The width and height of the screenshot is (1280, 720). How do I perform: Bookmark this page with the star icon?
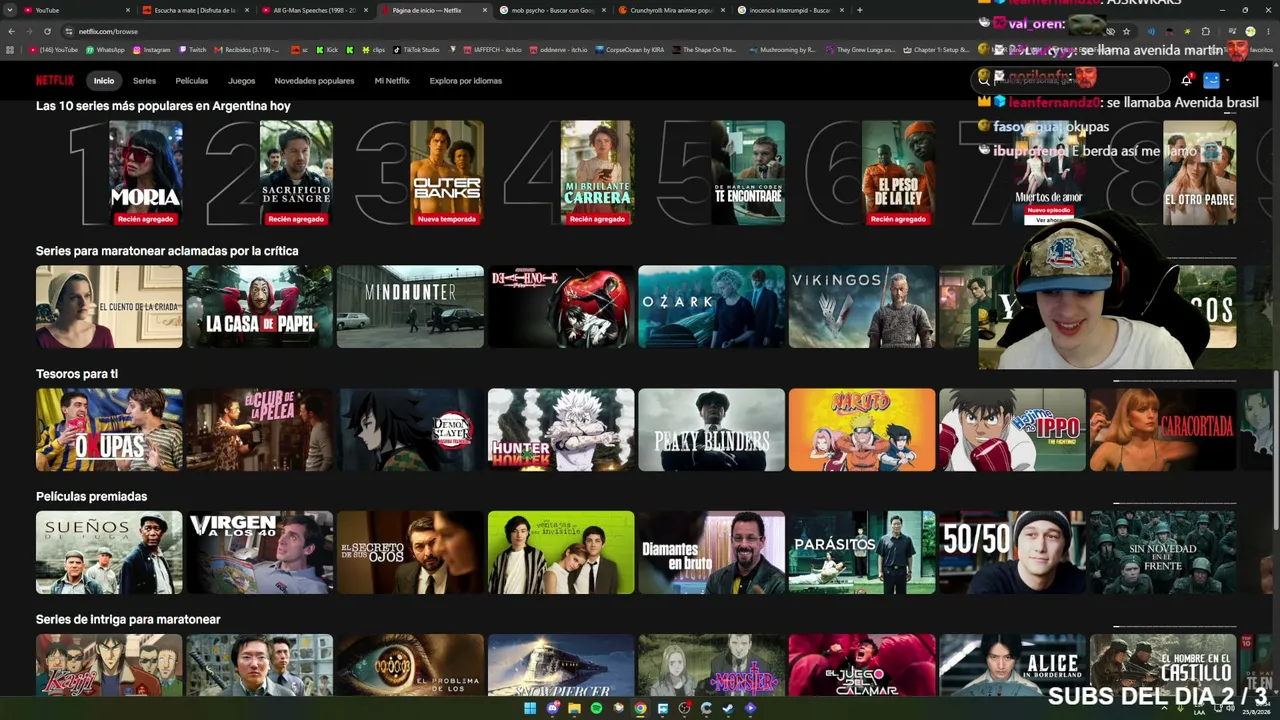(1126, 31)
